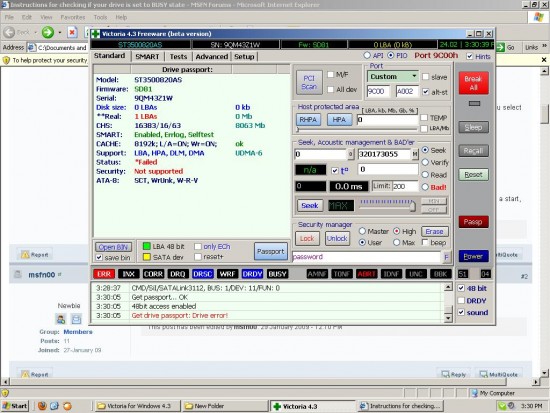Click the PCI Scan button
Screen dimensions: 550x413
point(309,82)
